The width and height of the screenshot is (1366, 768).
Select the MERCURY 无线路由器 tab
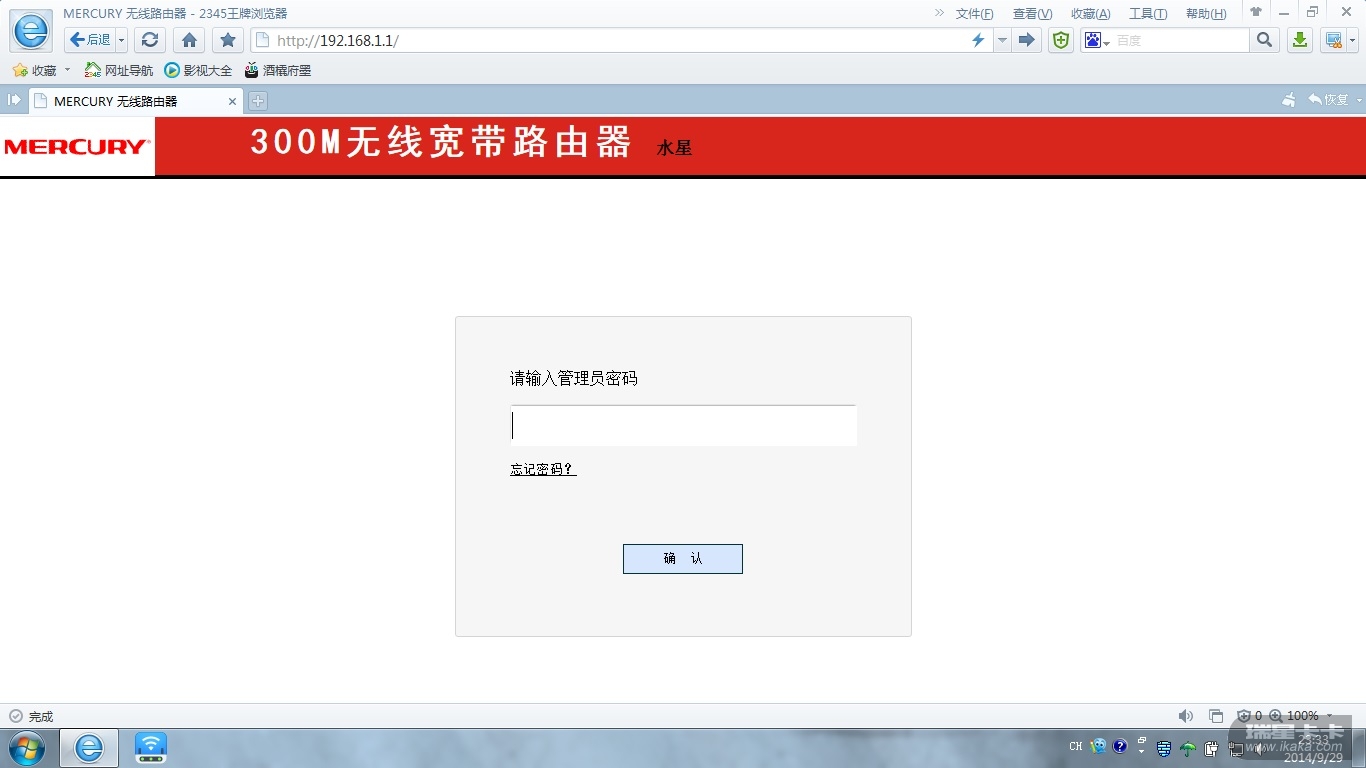click(x=136, y=101)
